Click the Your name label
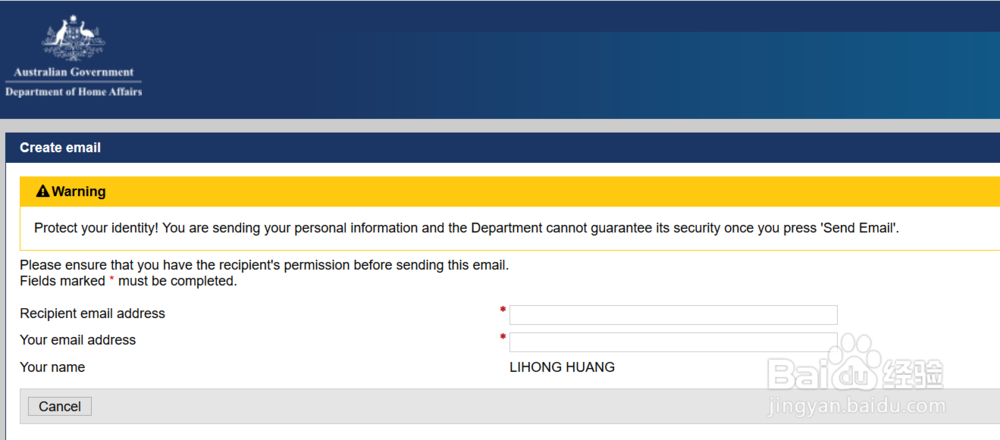1000x440 pixels. (x=52, y=367)
